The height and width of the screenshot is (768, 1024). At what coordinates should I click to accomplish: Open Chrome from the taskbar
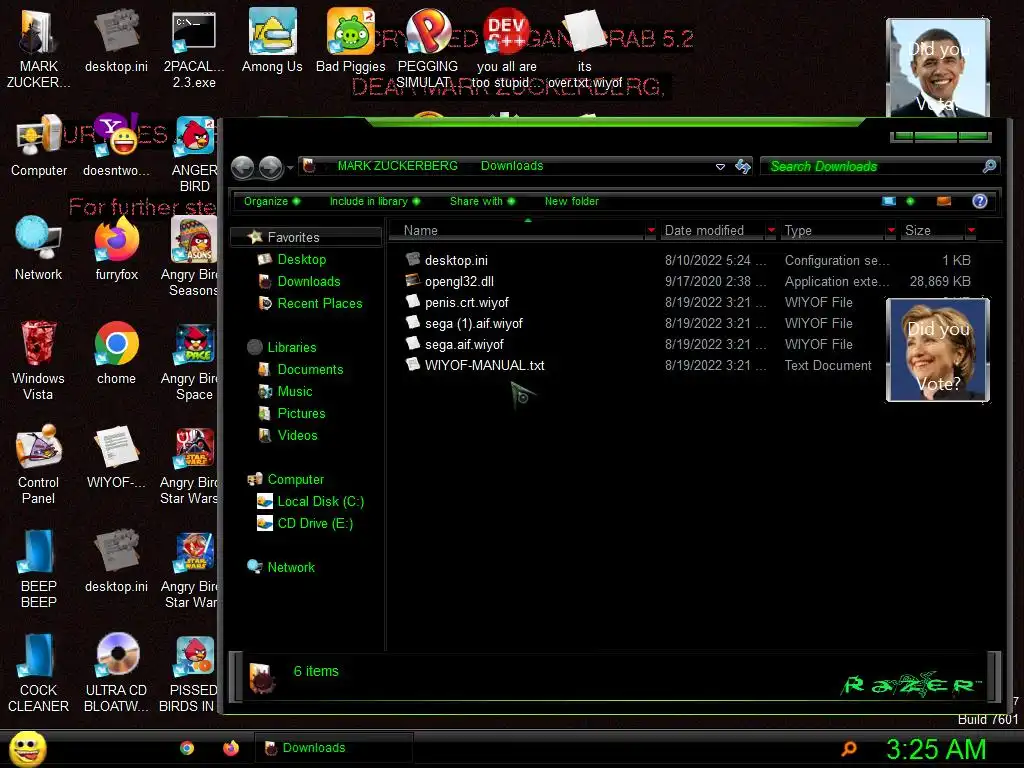click(187, 748)
